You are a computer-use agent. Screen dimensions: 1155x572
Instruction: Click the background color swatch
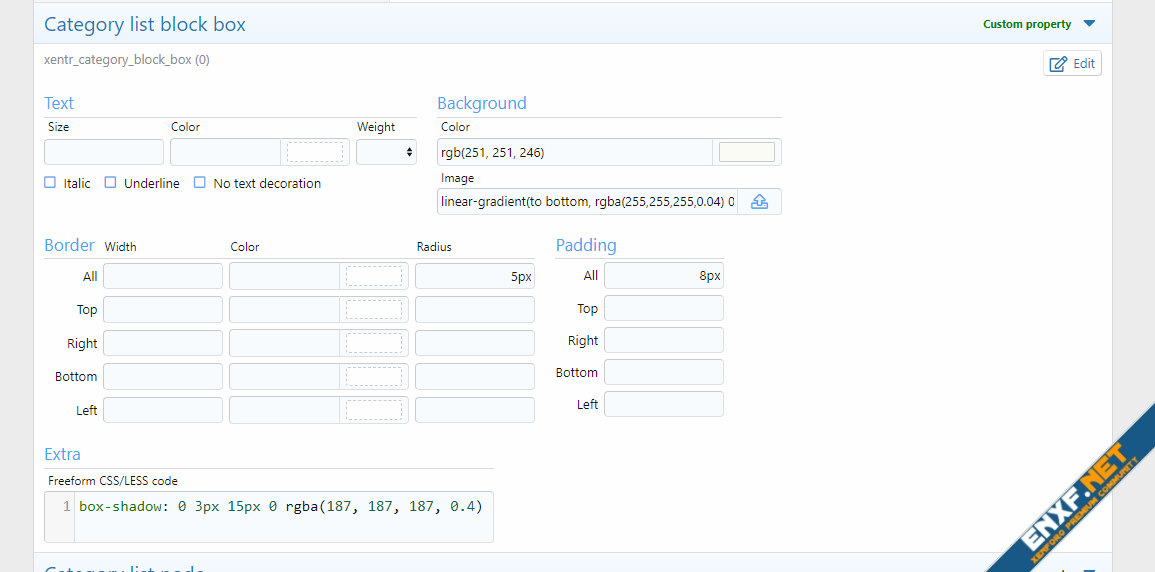(x=746, y=152)
